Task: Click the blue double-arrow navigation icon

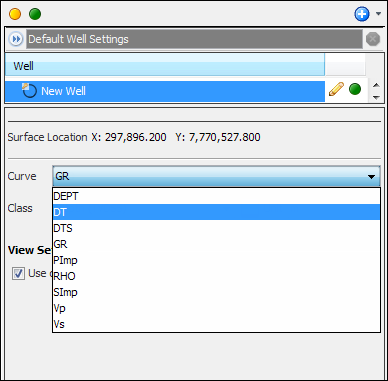Action: [15, 39]
